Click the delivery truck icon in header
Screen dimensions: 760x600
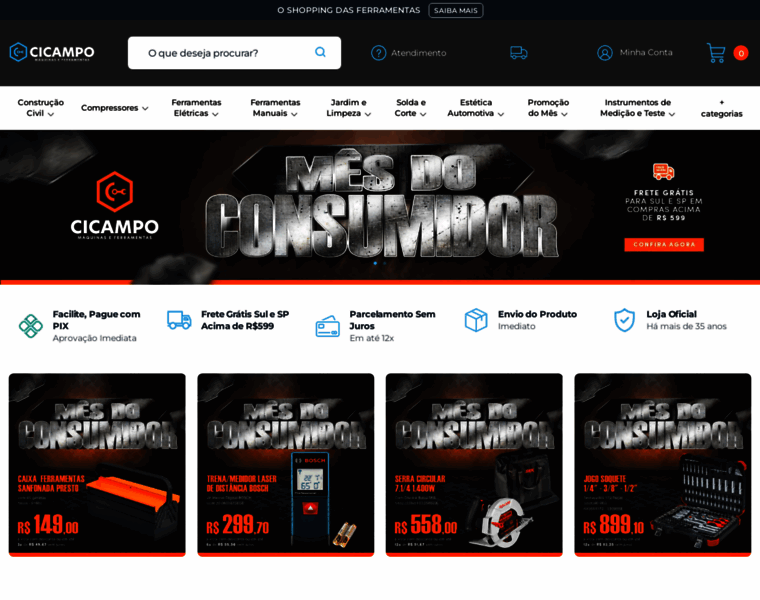(x=518, y=52)
